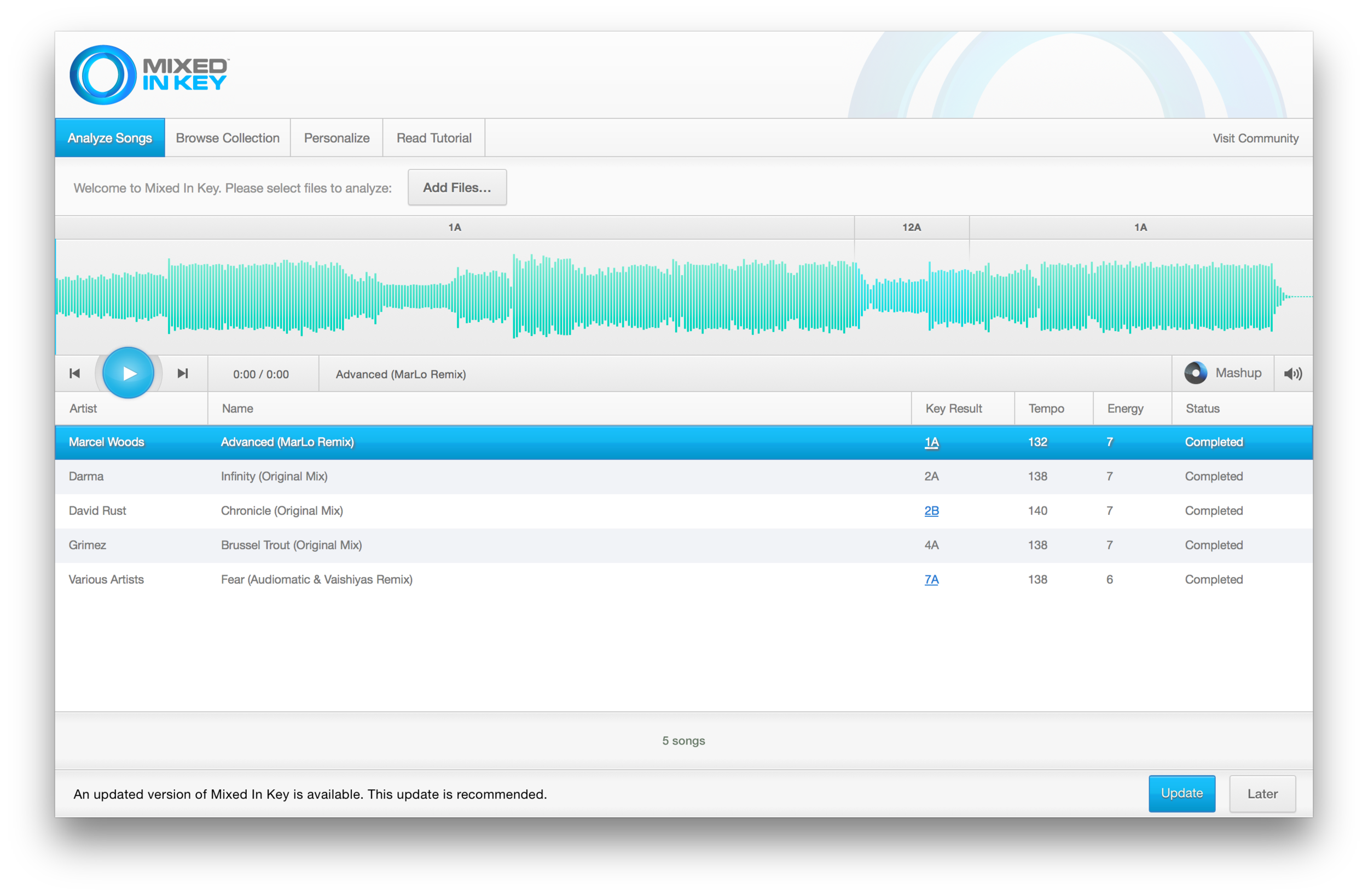Select the Marcel Woods row
1368x896 pixels.
tap(684, 443)
